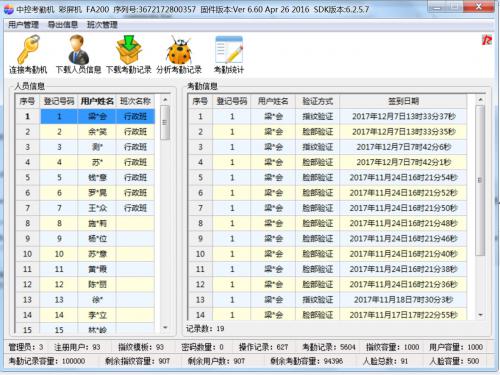
Task: Select personnel row 徐* number 13
Action: (85, 300)
